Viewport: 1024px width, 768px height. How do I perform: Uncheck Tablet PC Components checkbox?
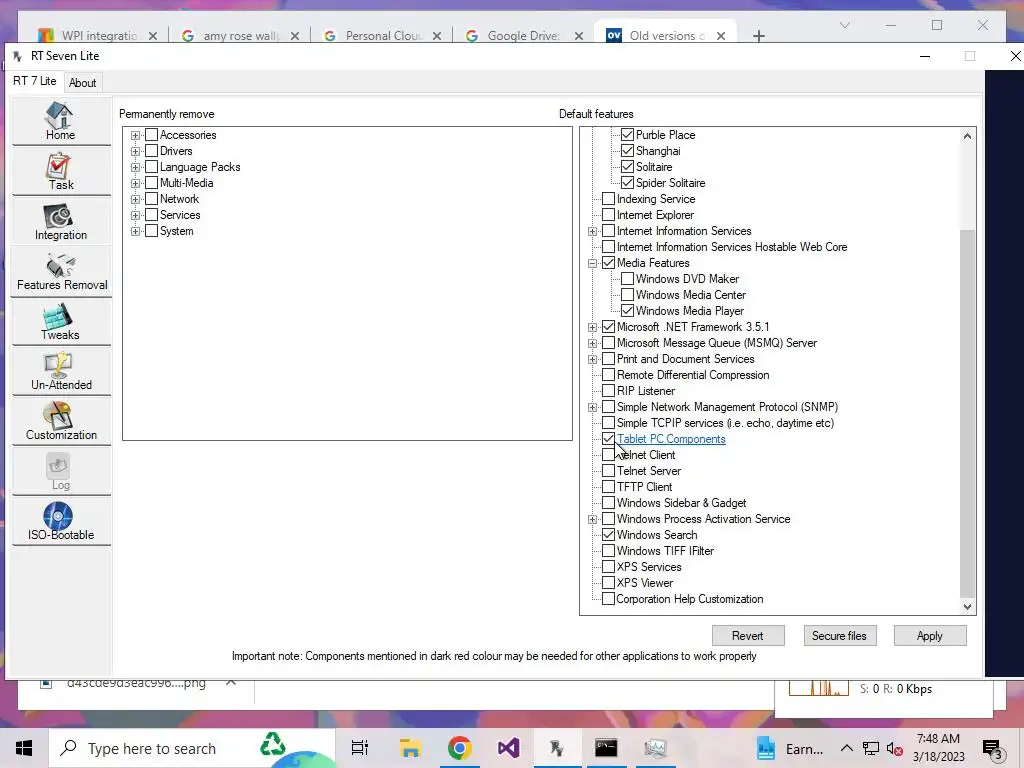pos(608,439)
